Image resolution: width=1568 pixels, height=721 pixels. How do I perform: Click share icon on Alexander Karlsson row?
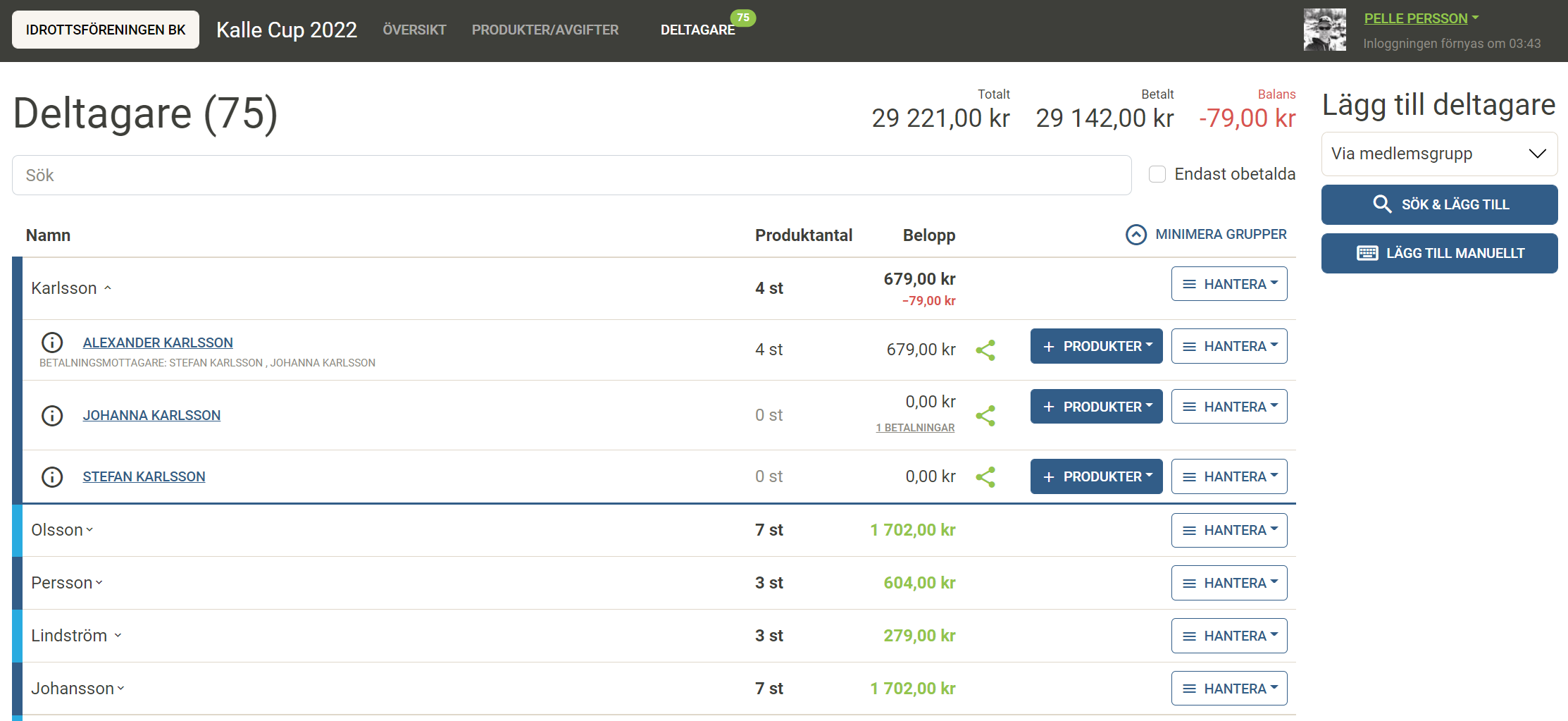[x=985, y=350]
